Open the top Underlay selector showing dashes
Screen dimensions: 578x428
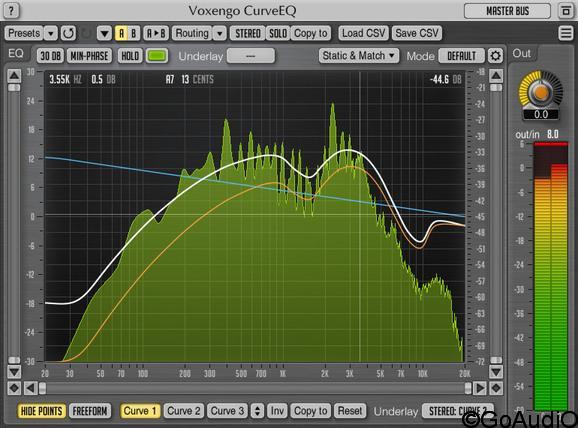click(251, 56)
